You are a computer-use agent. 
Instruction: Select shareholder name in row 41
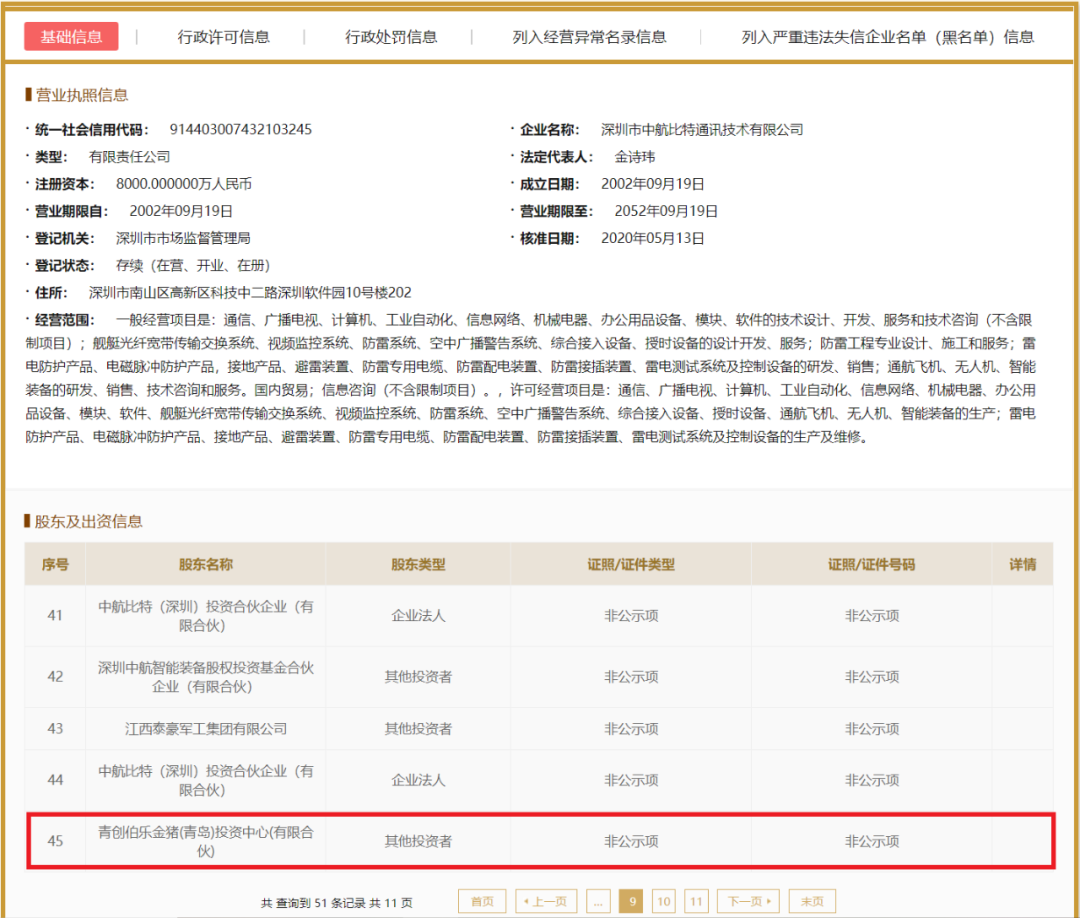(205, 616)
